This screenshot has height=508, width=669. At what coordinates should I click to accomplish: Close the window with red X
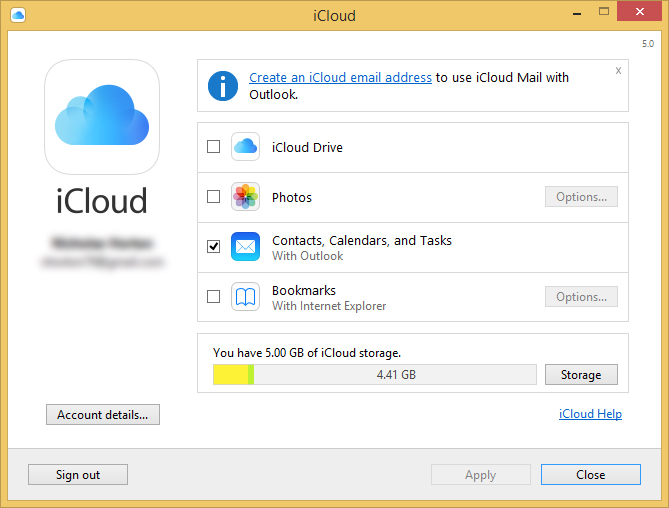pos(640,12)
